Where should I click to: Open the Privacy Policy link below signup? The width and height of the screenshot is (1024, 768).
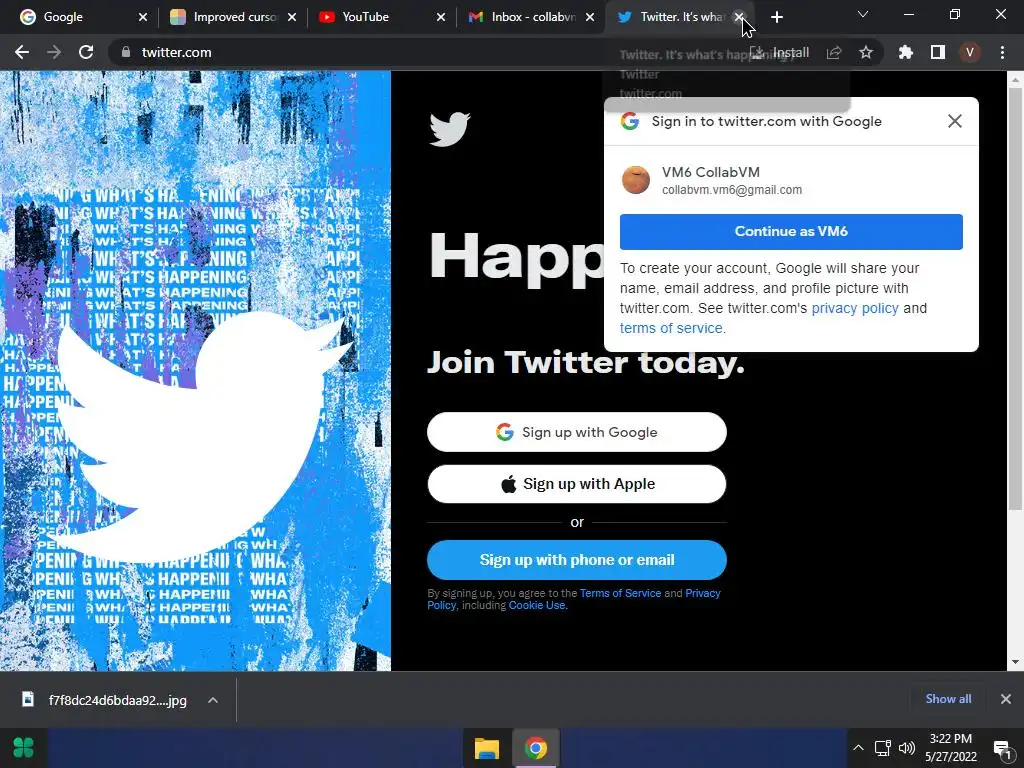point(702,593)
